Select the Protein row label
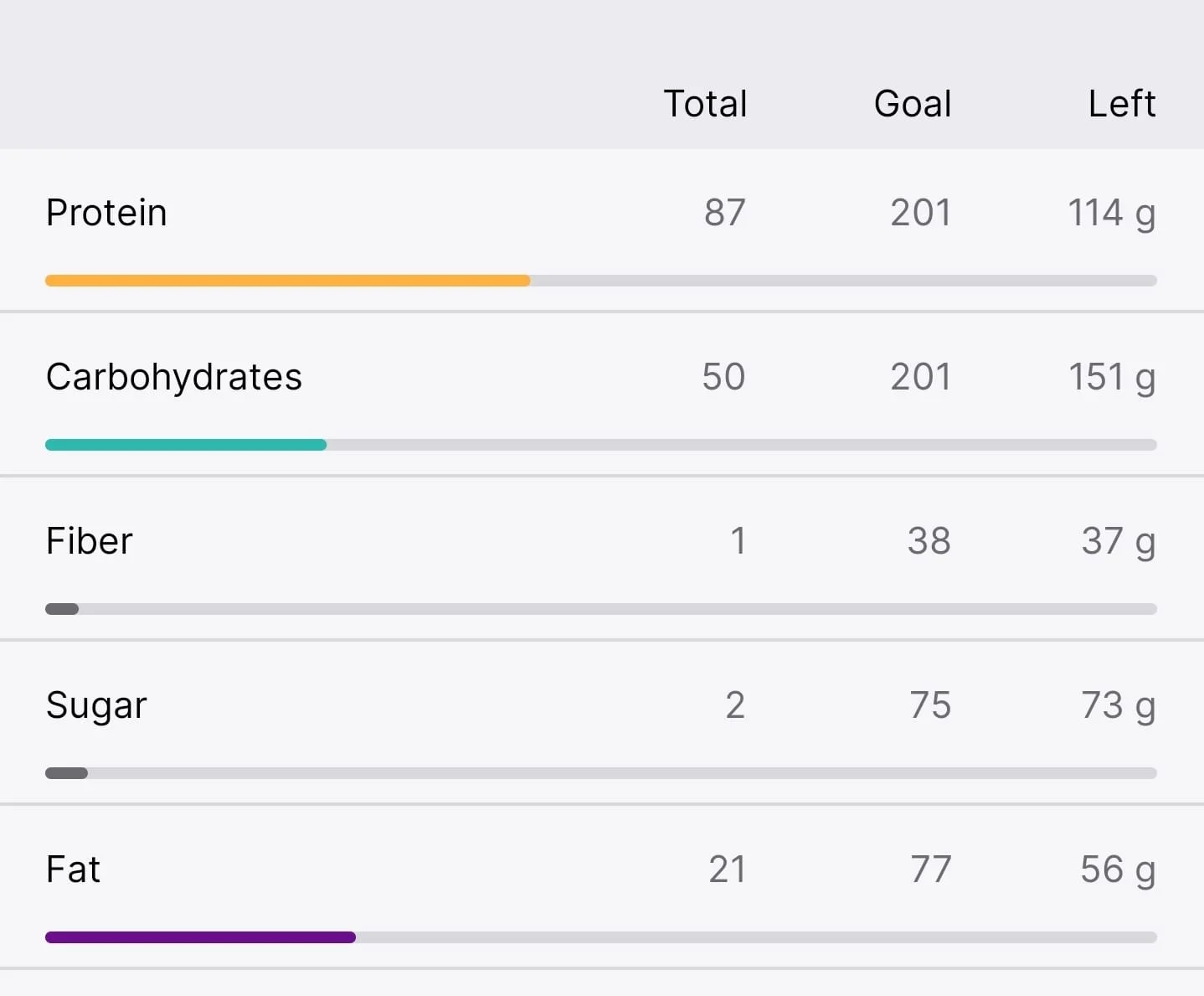This screenshot has width=1204, height=996. click(x=106, y=213)
